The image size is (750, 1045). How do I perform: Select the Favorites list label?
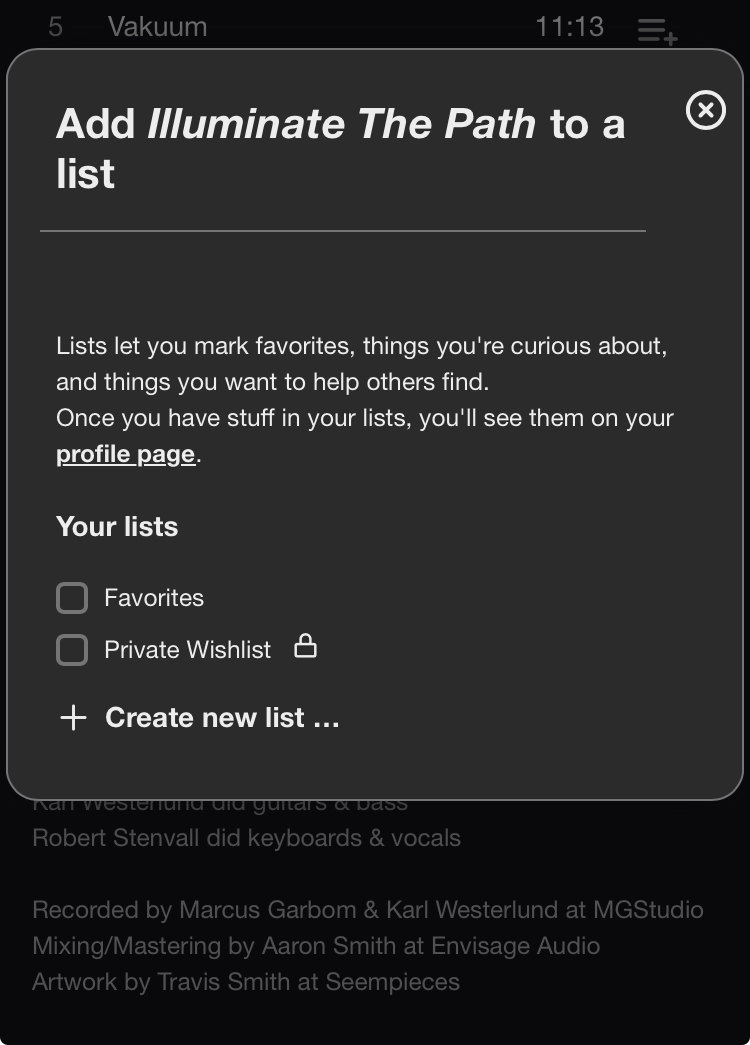(154, 598)
